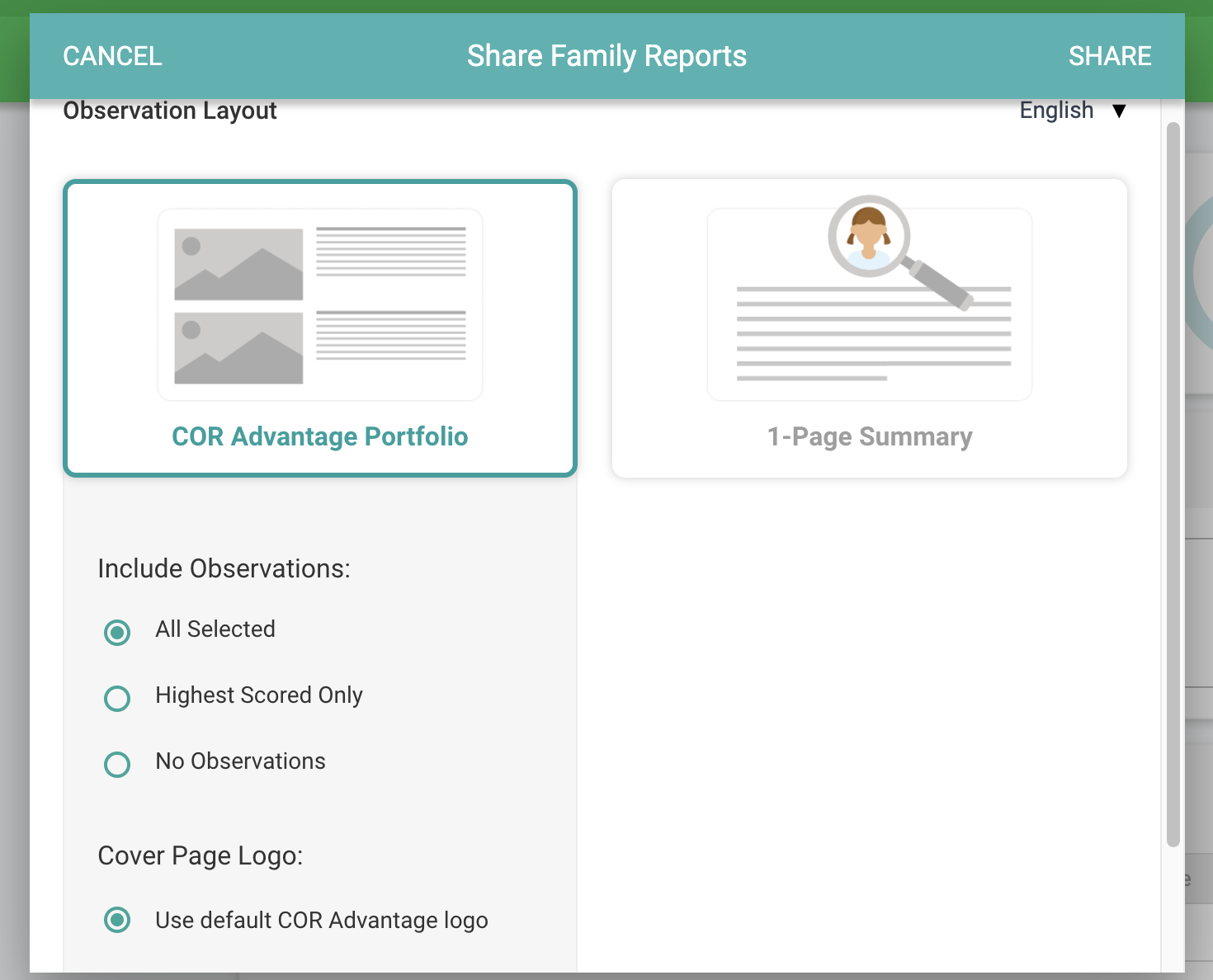The height and width of the screenshot is (980, 1213).
Task: Click the dialog's vertical scrollbar
Action: [x=1173, y=484]
